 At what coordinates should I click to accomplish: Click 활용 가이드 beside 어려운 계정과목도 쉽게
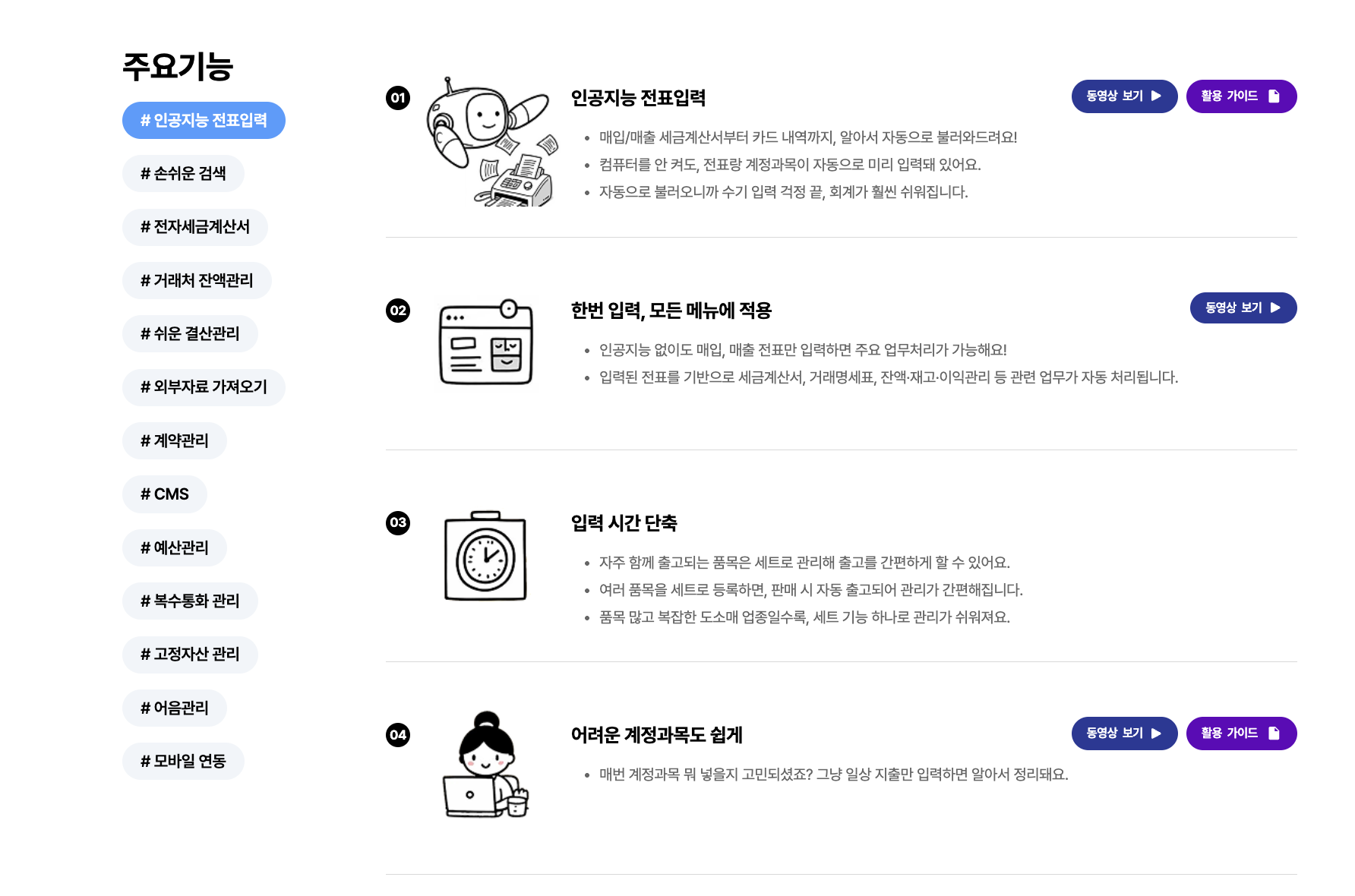[1242, 734]
